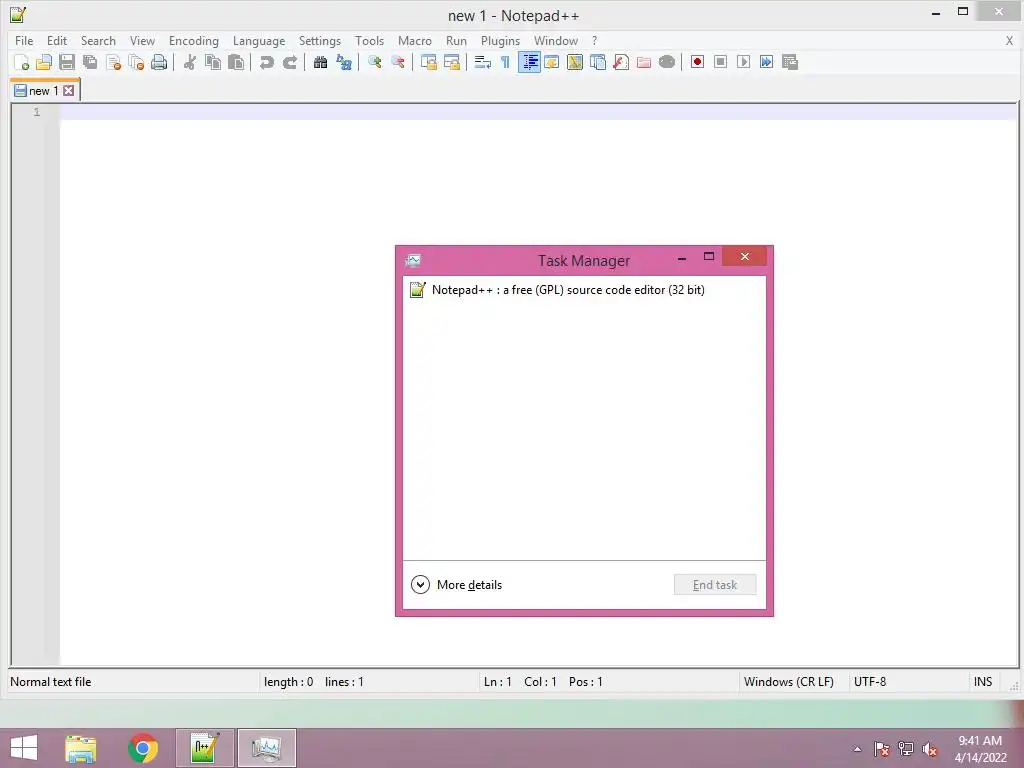This screenshot has width=1024, height=768.
Task: Click the New file toolbar icon
Action: click(x=21, y=62)
